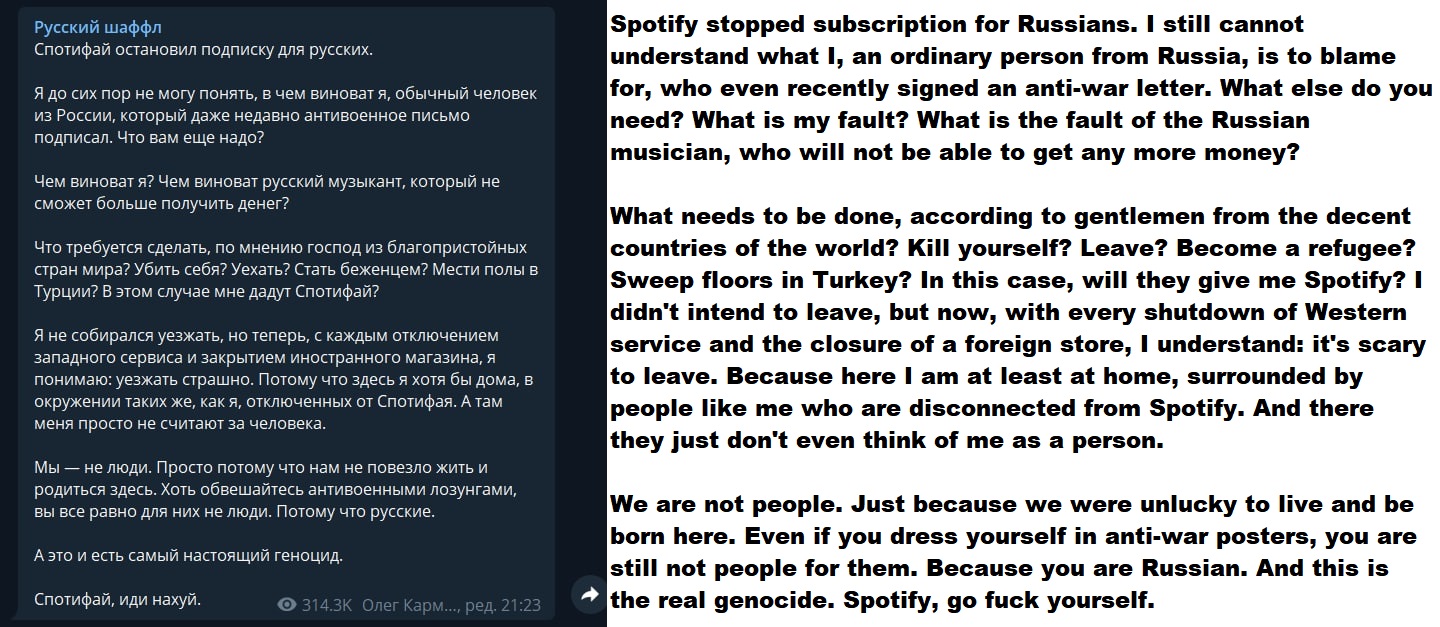The image size is (1440, 627).
Task: Click the paragraph starting Мы — не люди
Action: click(275, 489)
